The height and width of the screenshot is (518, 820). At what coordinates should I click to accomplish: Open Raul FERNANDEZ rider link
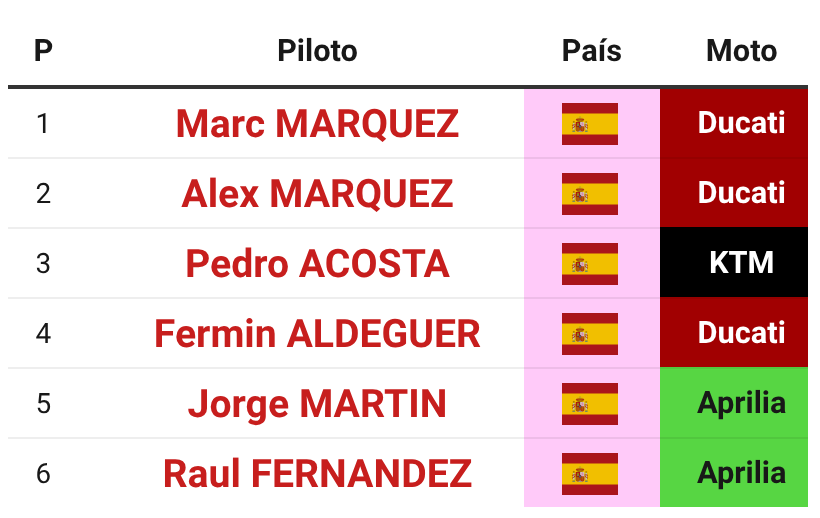(x=317, y=474)
